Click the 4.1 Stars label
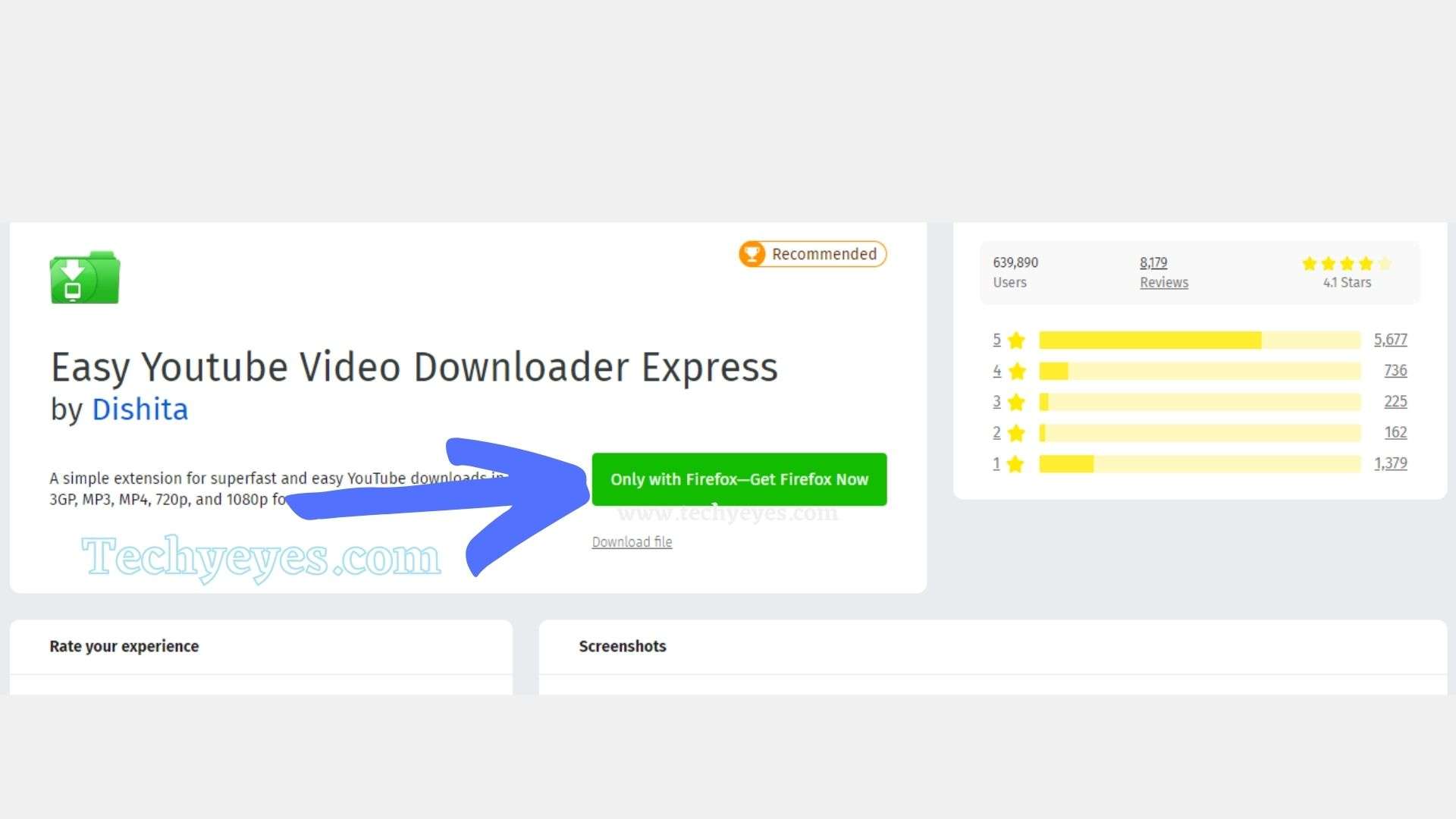This screenshot has height=819, width=1456. (1347, 283)
